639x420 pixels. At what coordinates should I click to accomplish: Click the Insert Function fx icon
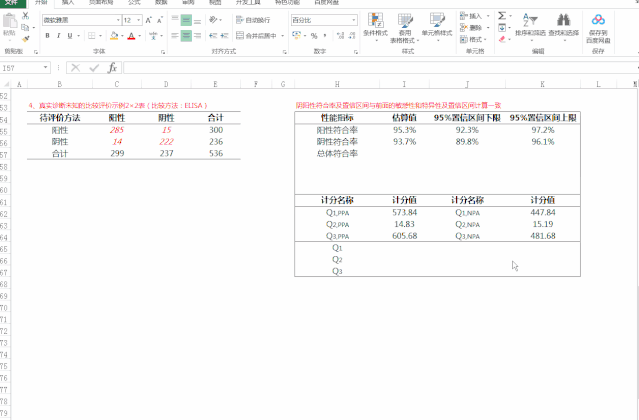point(112,68)
